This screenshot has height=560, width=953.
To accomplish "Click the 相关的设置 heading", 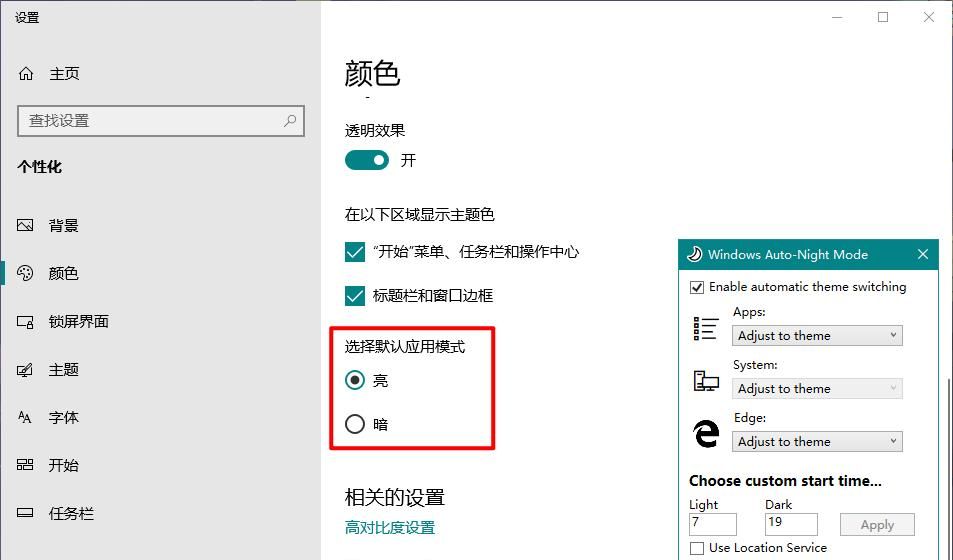I will 394,498.
